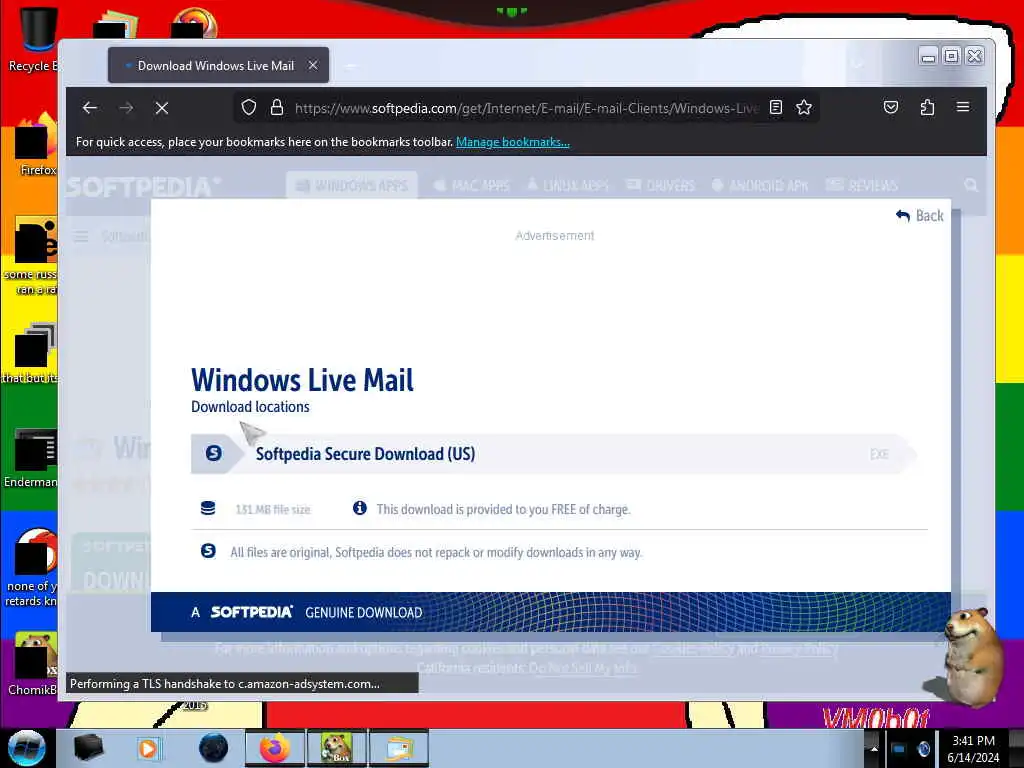
Task: Save page to Pocket icon
Action: click(x=891, y=107)
